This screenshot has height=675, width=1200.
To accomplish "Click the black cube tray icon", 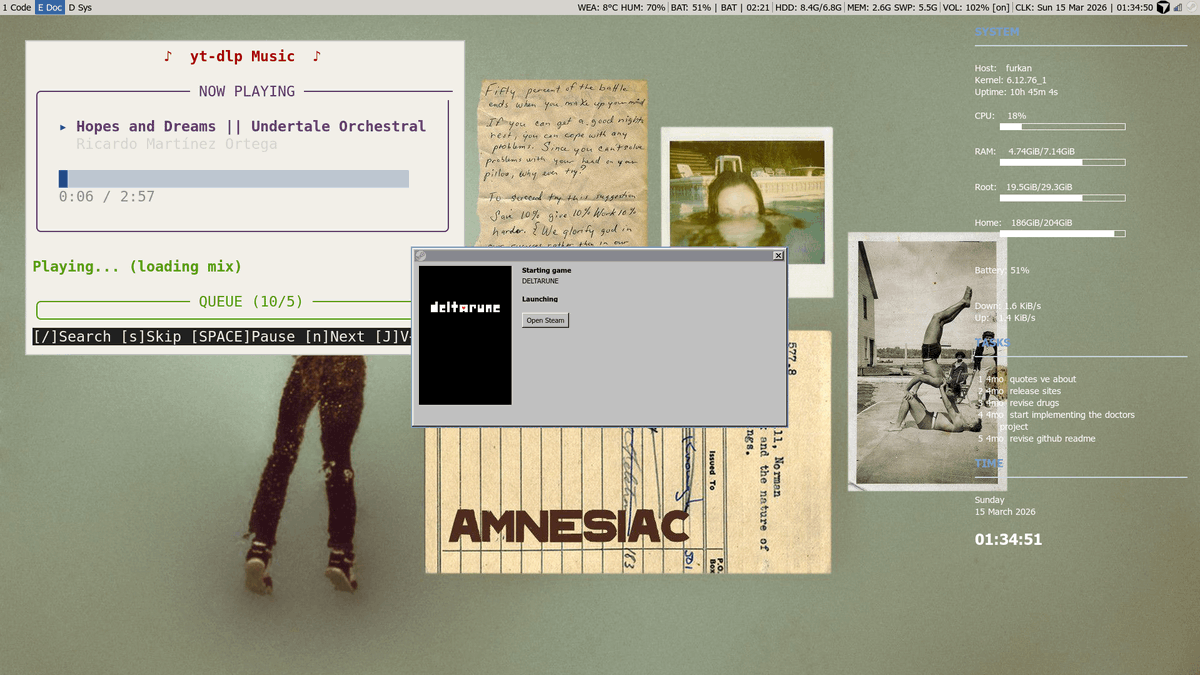I will (1163, 7).
